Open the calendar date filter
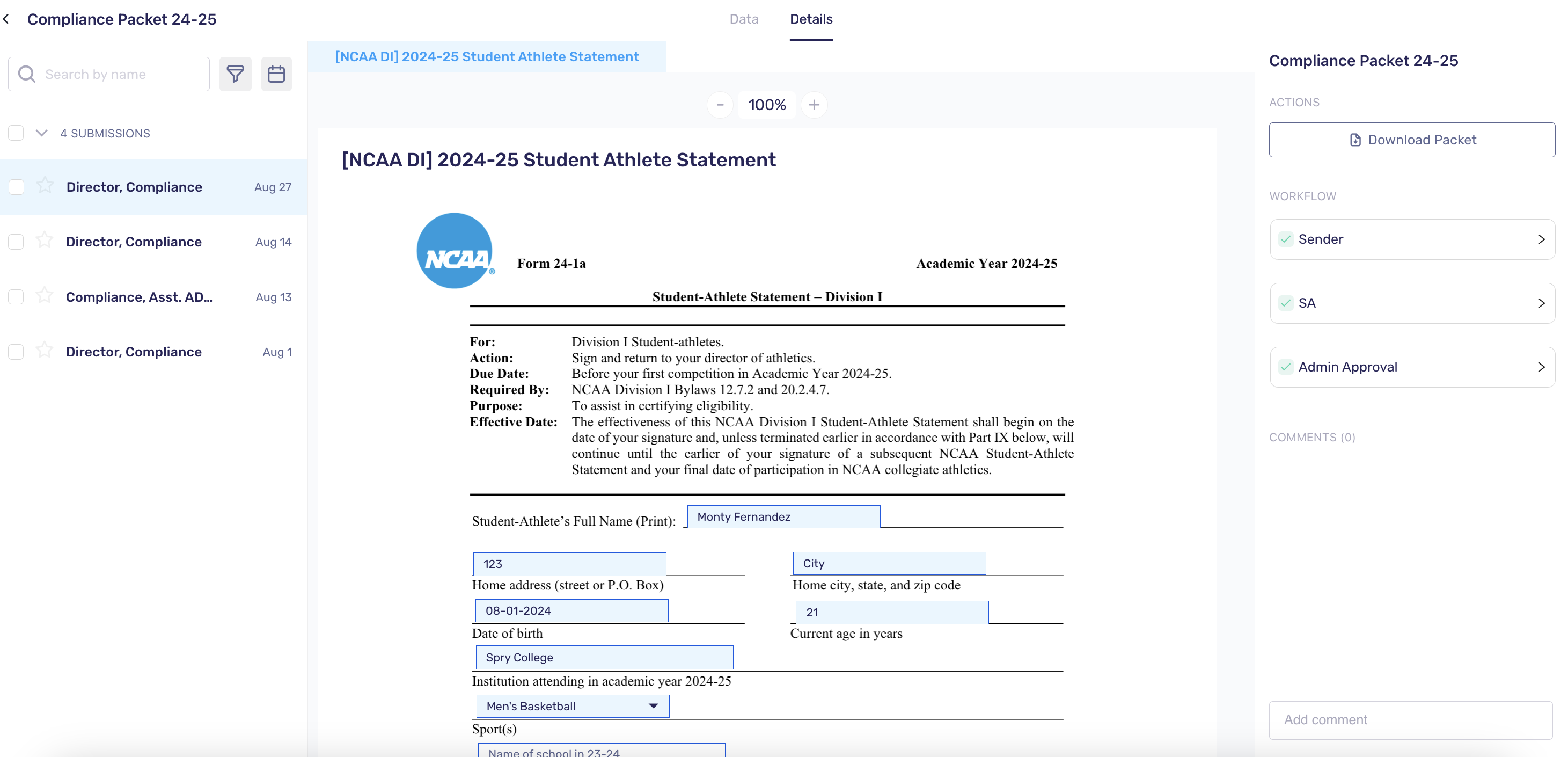Viewport: 1568px width, 757px height. tap(276, 74)
